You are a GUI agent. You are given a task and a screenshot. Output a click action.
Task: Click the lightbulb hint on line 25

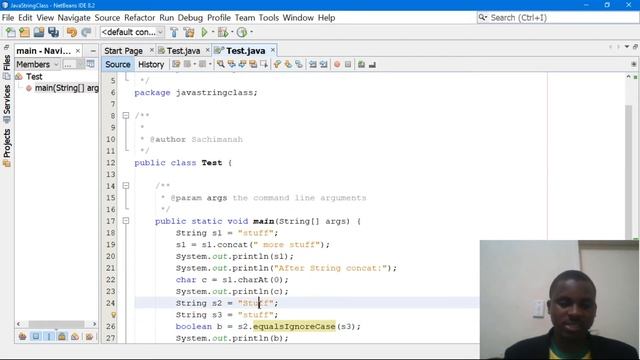(x=113, y=315)
